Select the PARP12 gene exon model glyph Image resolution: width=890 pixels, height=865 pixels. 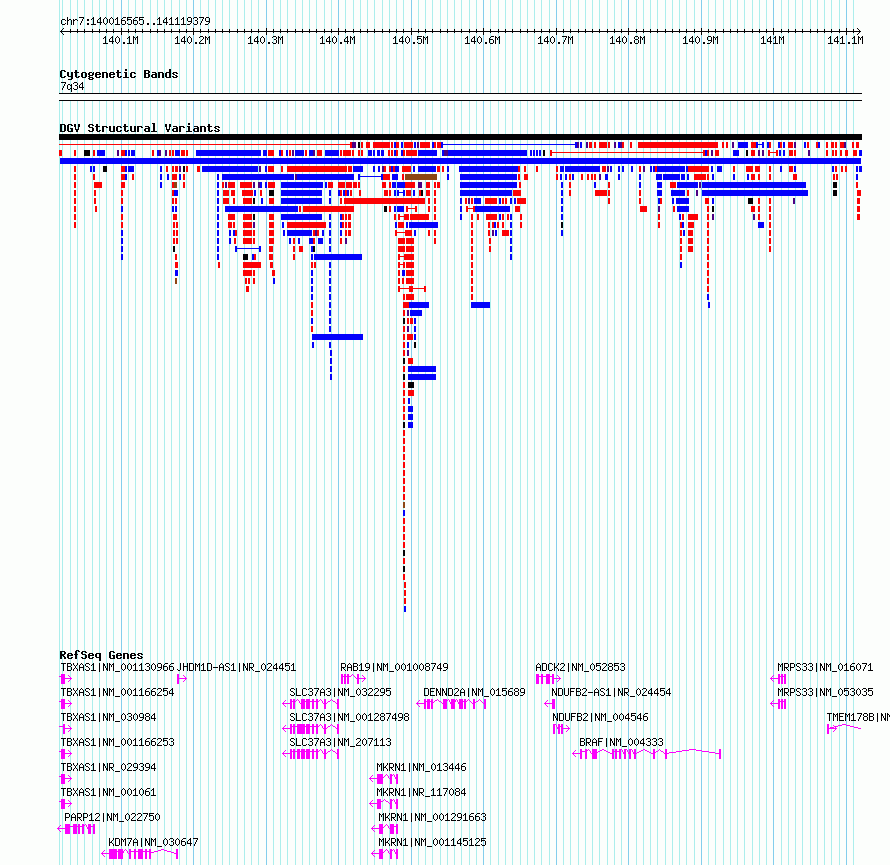click(77, 829)
